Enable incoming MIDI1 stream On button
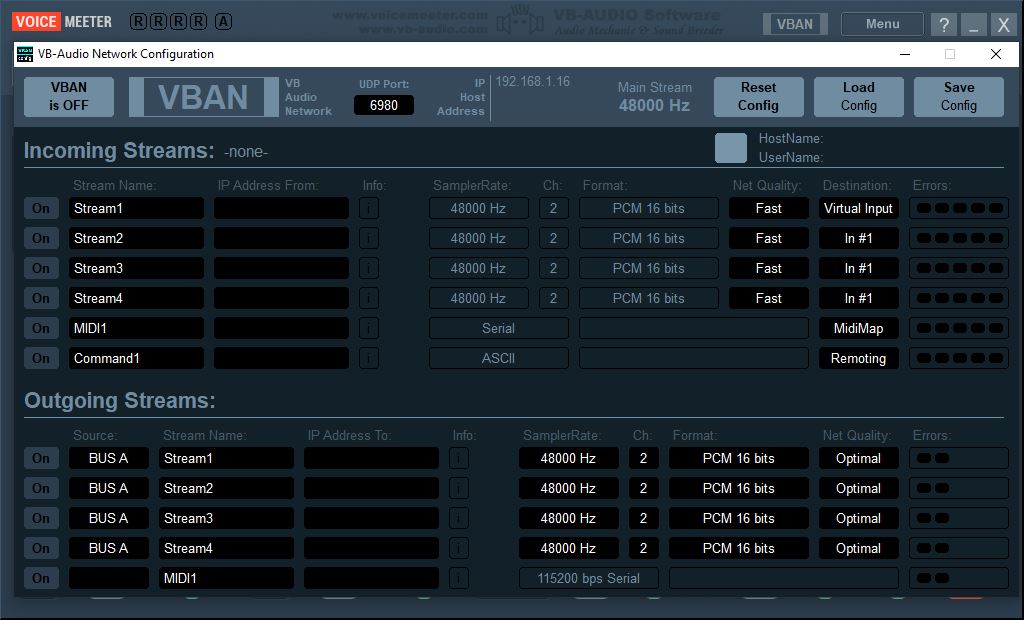Screen dimensions: 1024x620 pyautogui.click(x=41, y=329)
